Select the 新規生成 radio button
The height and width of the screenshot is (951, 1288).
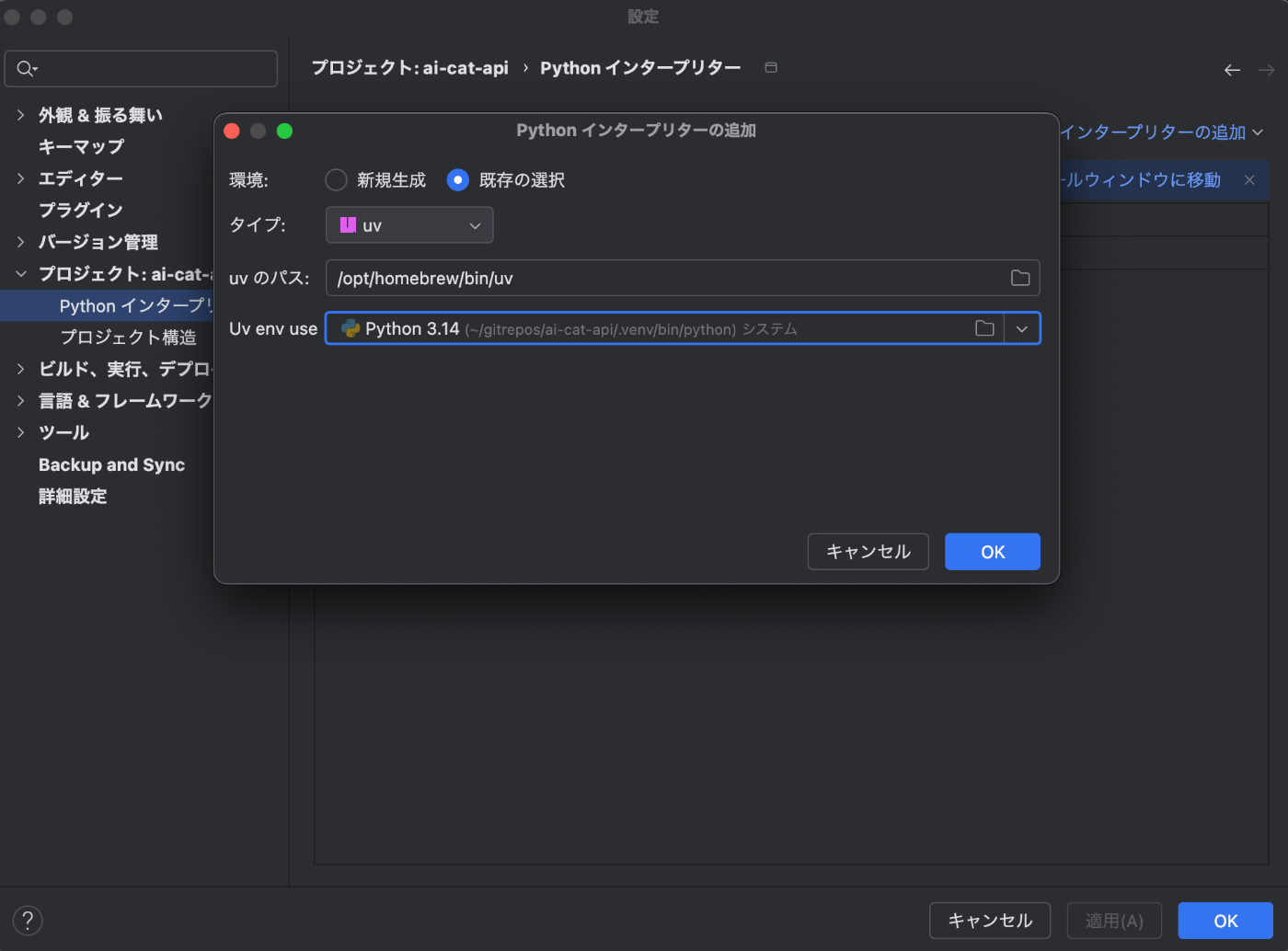[x=337, y=180]
